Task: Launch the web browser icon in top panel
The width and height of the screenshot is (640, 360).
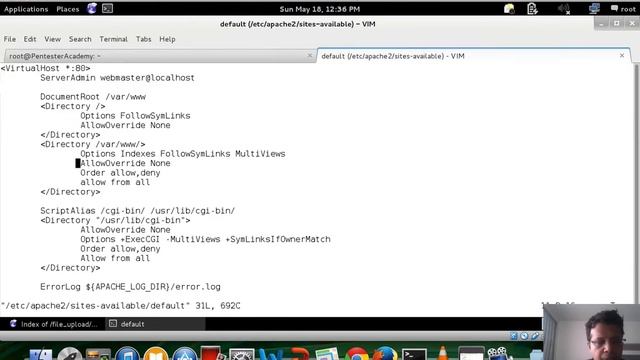Action: click(92, 9)
